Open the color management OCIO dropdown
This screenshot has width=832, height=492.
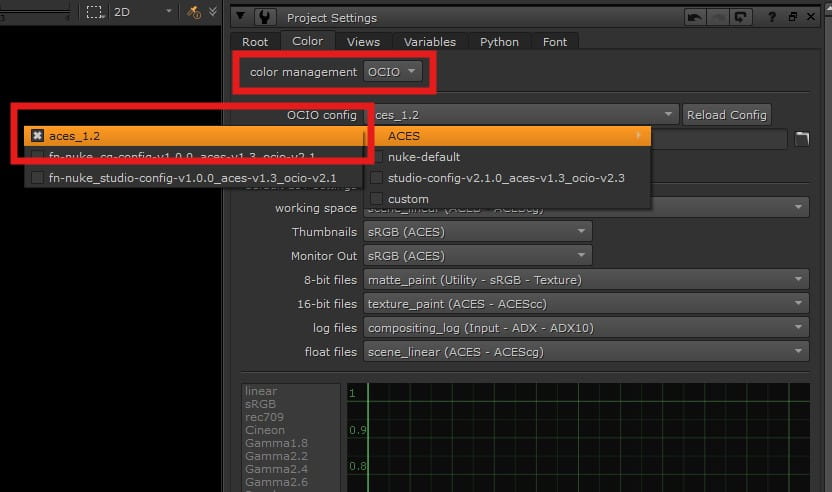click(x=393, y=72)
